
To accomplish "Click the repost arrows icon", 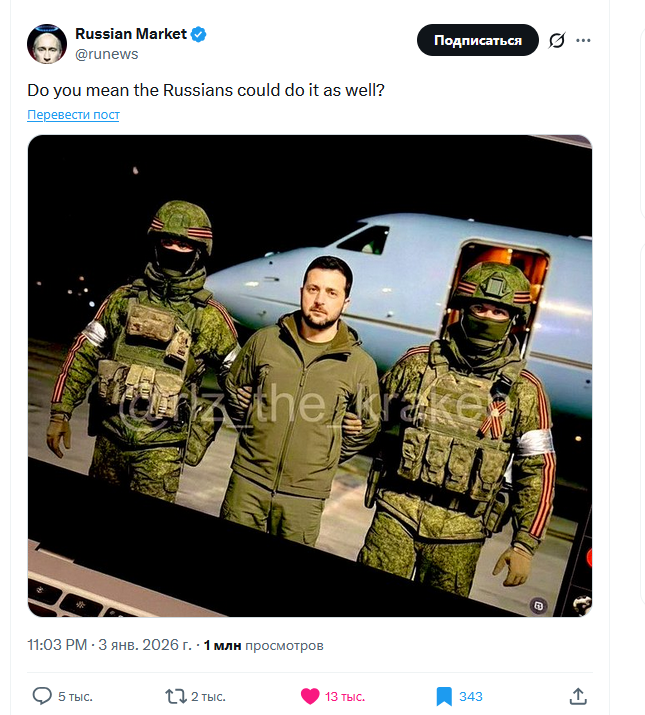I will point(175,696).
